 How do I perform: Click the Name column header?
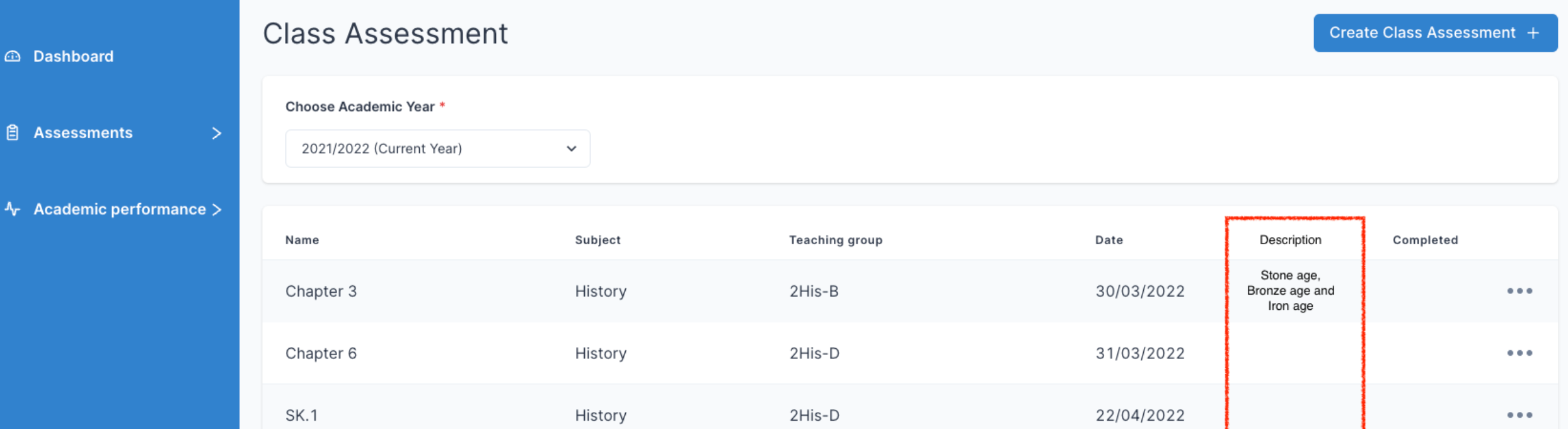(x=302, y=240)
